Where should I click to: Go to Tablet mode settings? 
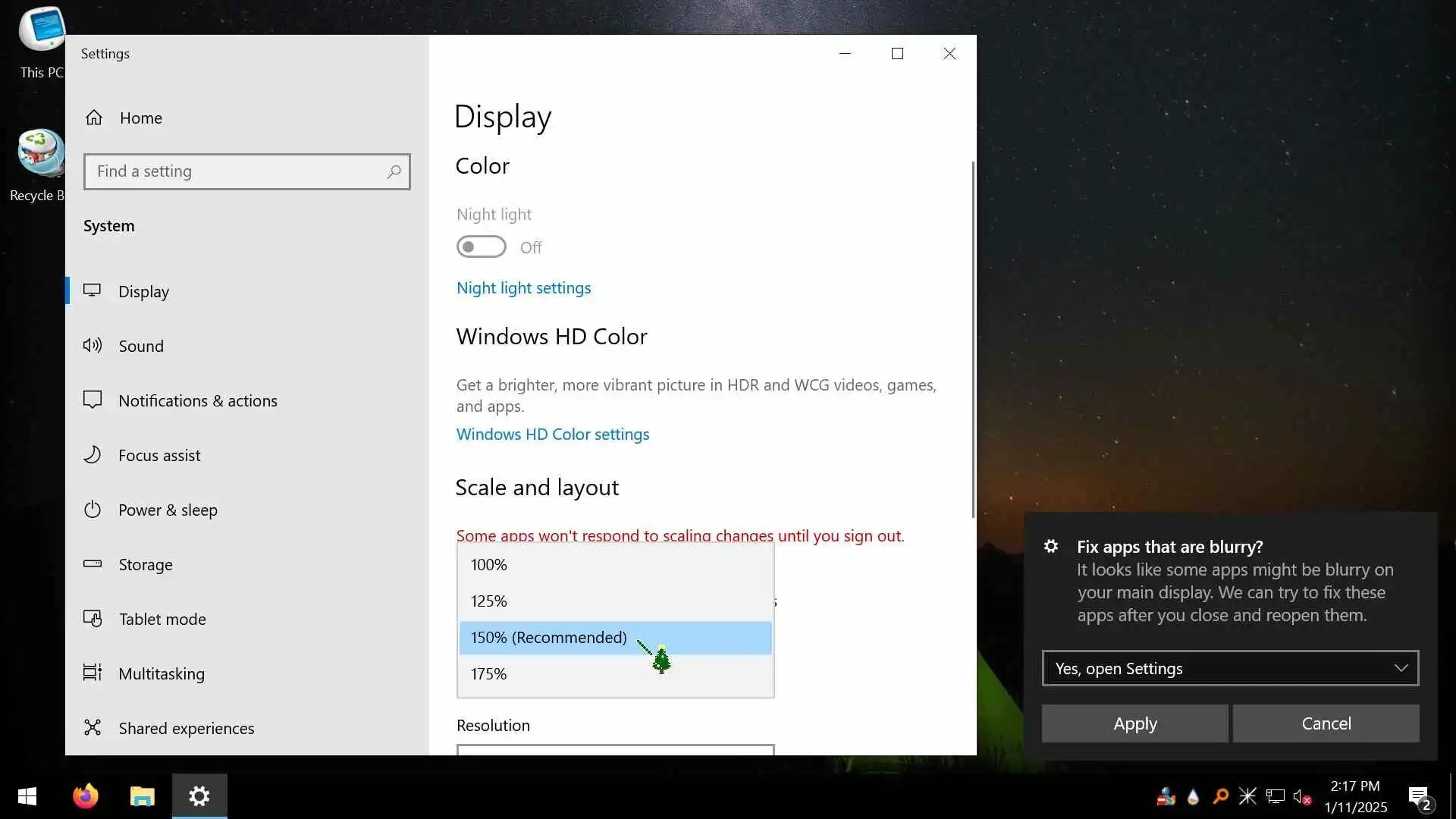(x=162, y=619)
